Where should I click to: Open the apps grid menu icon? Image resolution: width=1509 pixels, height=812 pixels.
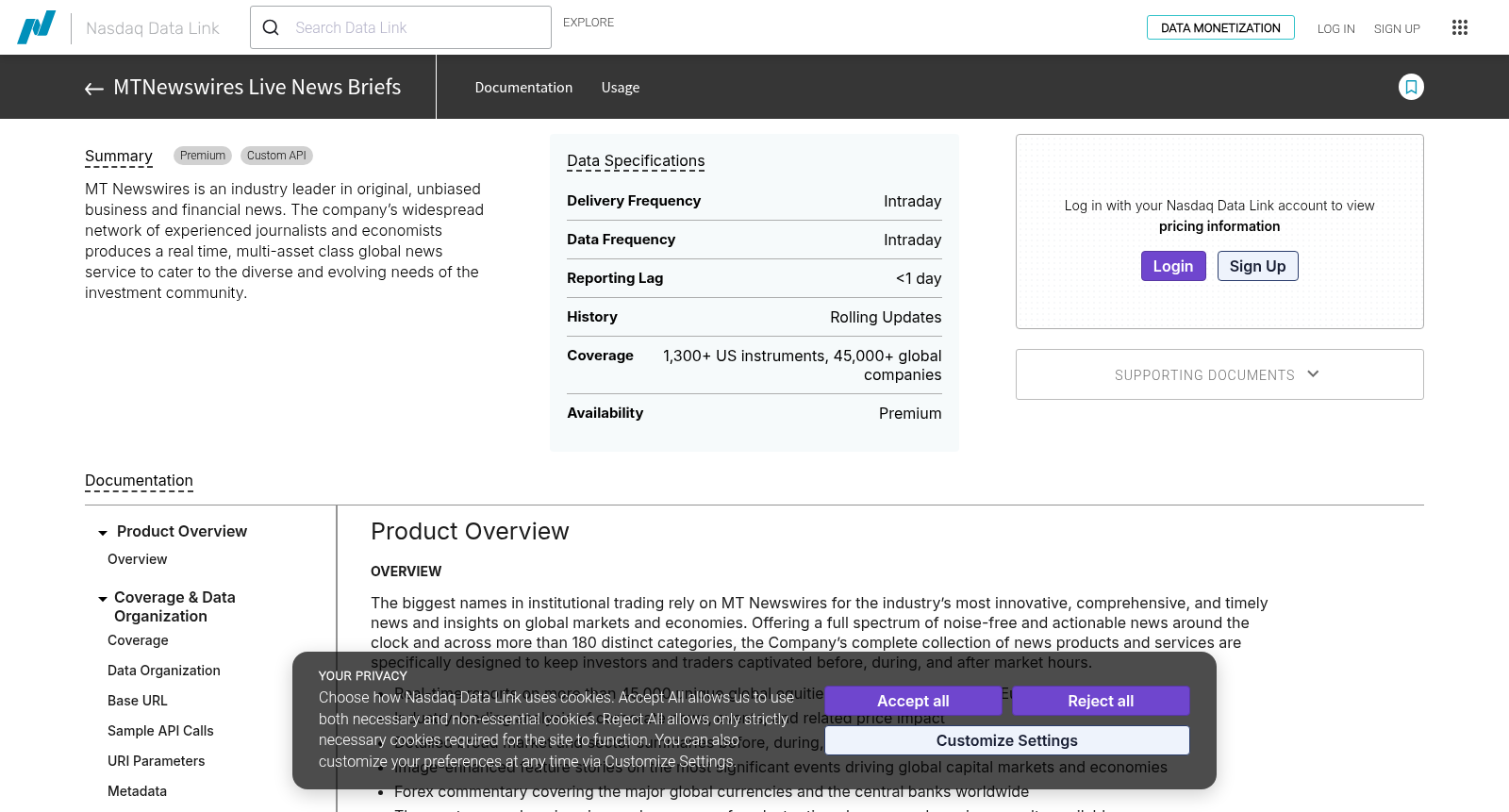coord(1460,27)
